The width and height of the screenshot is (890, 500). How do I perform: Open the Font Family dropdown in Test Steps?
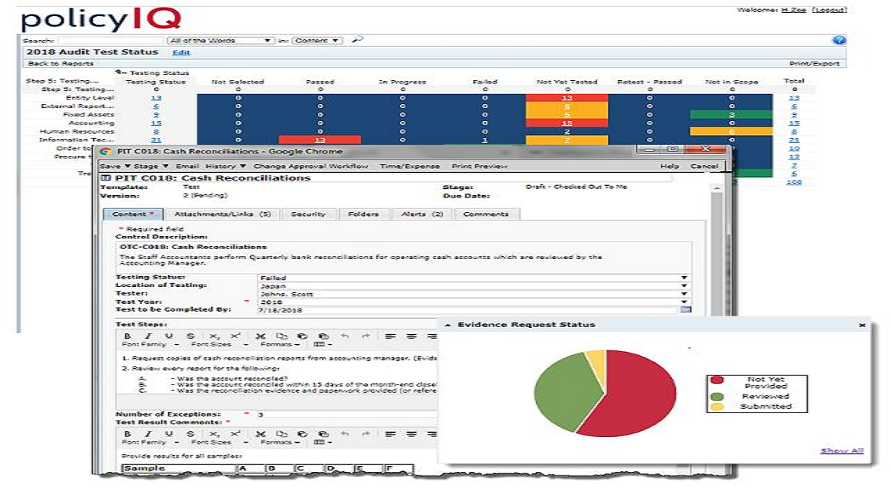click(143, 345)
